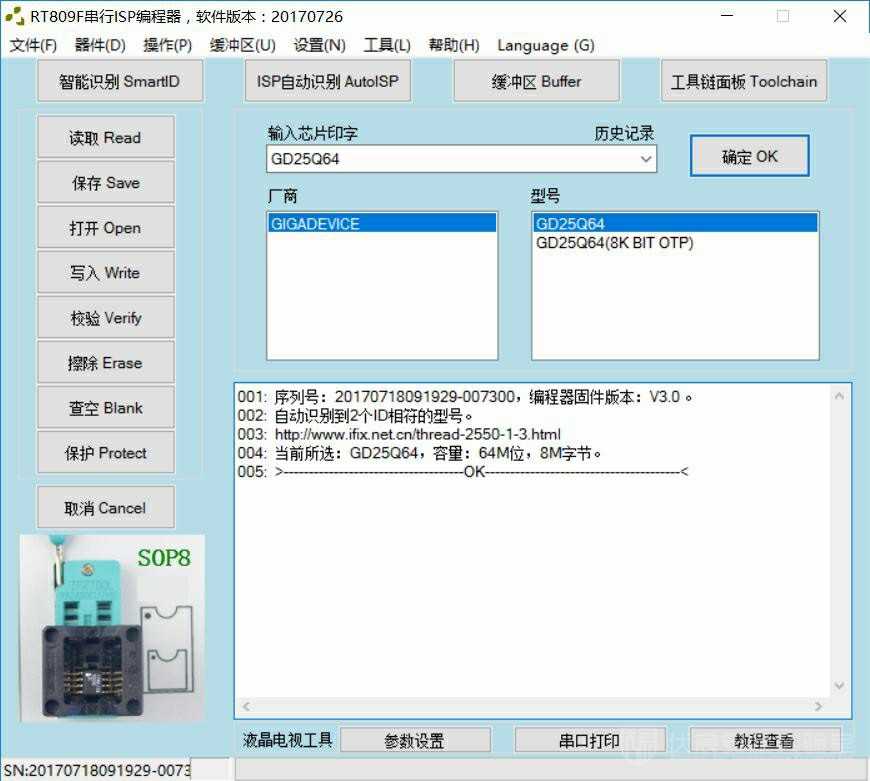Click the SOP8 adapter socket image
The image size is (870, 781).
113,627
